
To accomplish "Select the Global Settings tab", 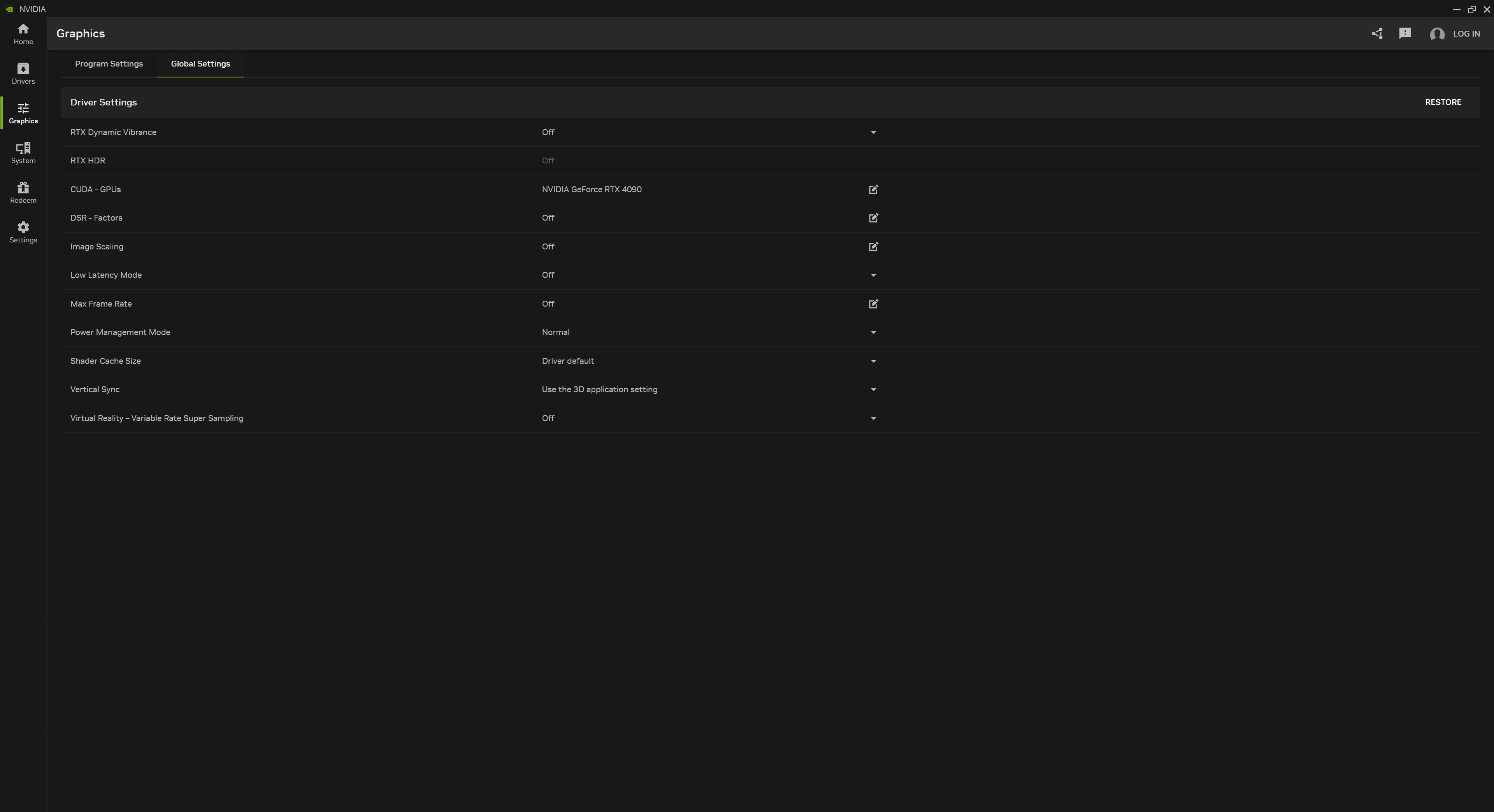I will point(200,64).
